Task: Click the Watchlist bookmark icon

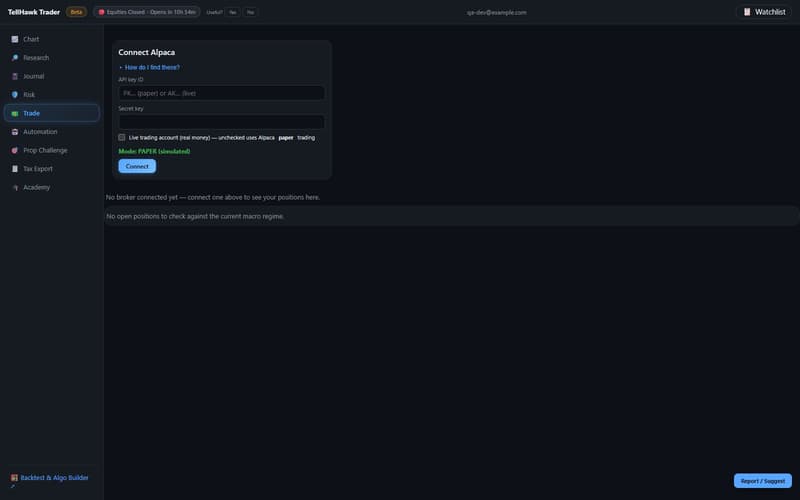Action: click(747, 12)
